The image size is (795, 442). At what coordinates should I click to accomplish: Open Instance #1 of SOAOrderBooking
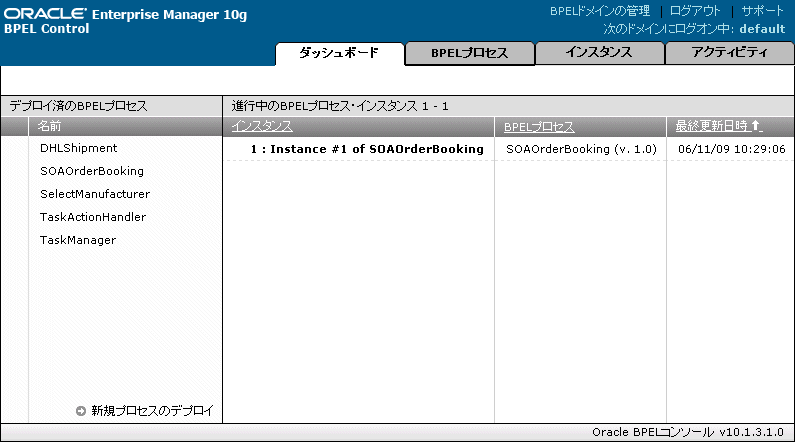click(x=367, y=149)
